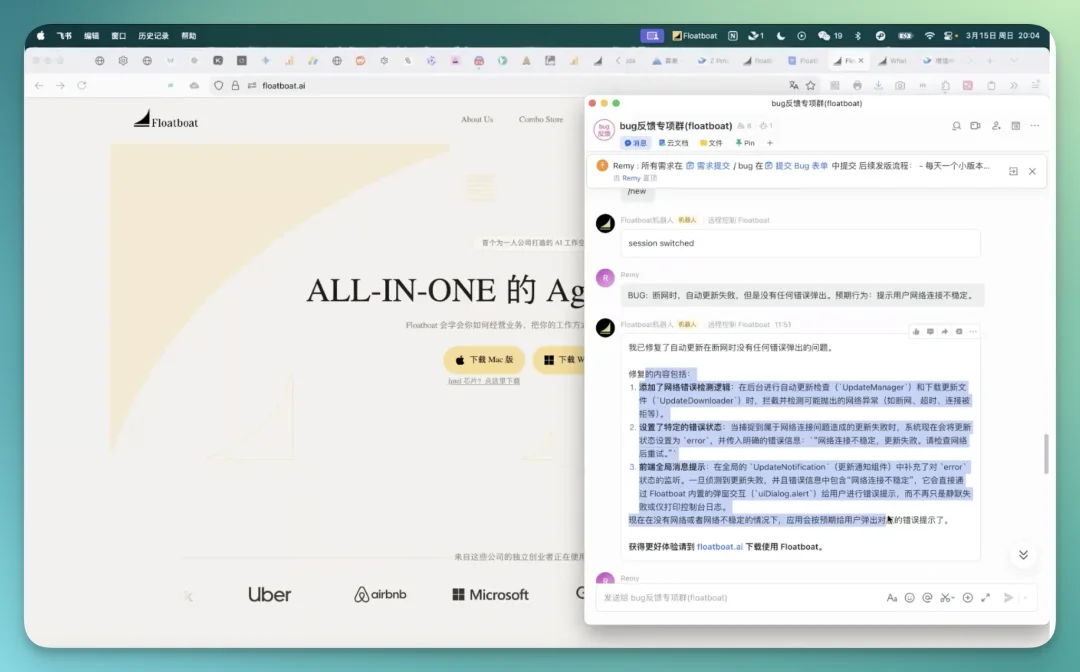
Task: Open search in the group chat
Action: (957, 126)
